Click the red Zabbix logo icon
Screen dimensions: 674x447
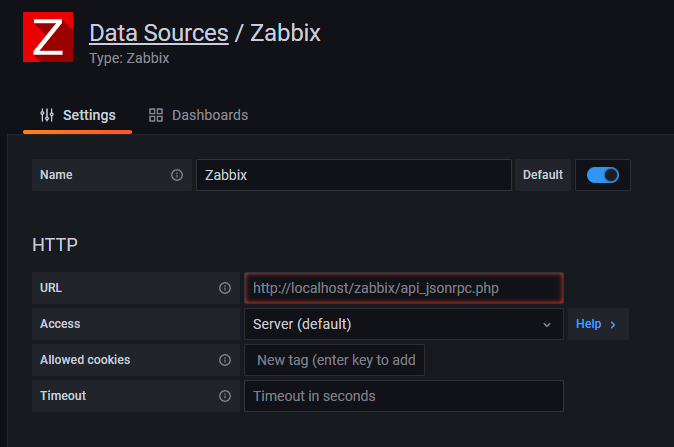(50, 38)
